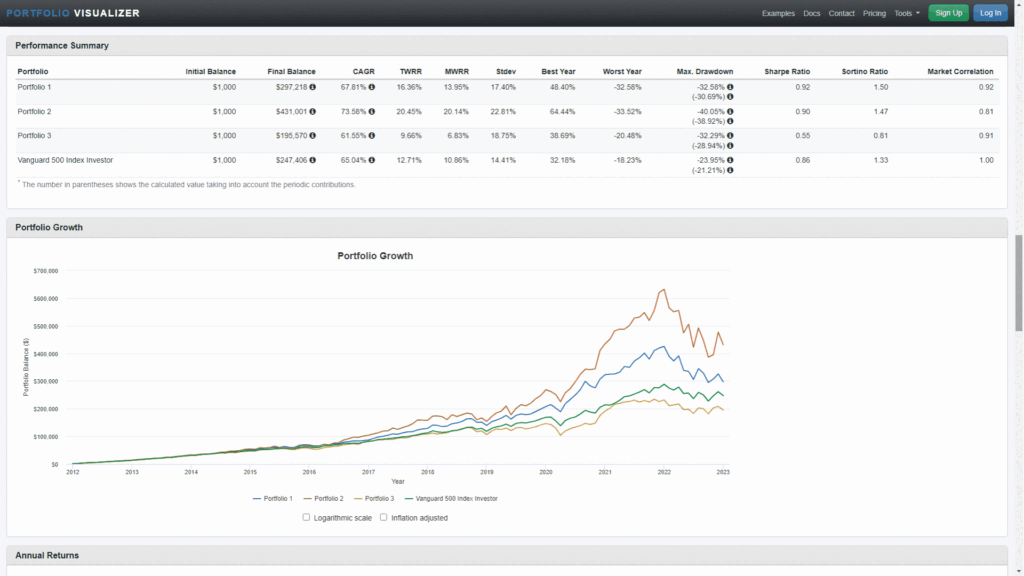Click info icon beside Portfolio 1 final balance
Image resolution: width=1024 pixels, height=576 pixels.
tap(312, 87)
